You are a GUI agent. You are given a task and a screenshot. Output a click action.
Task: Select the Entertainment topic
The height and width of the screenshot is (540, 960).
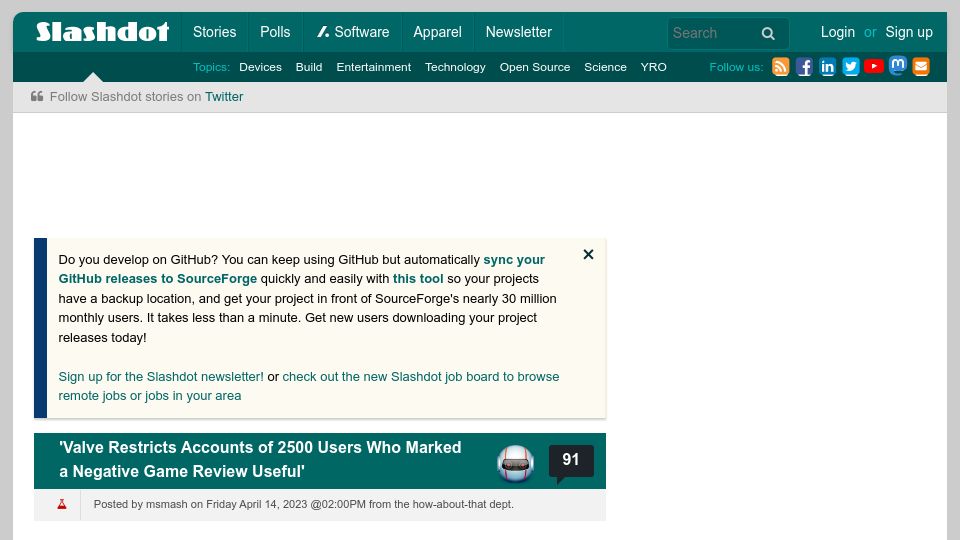pyautogui.click(x=373, y=67)
